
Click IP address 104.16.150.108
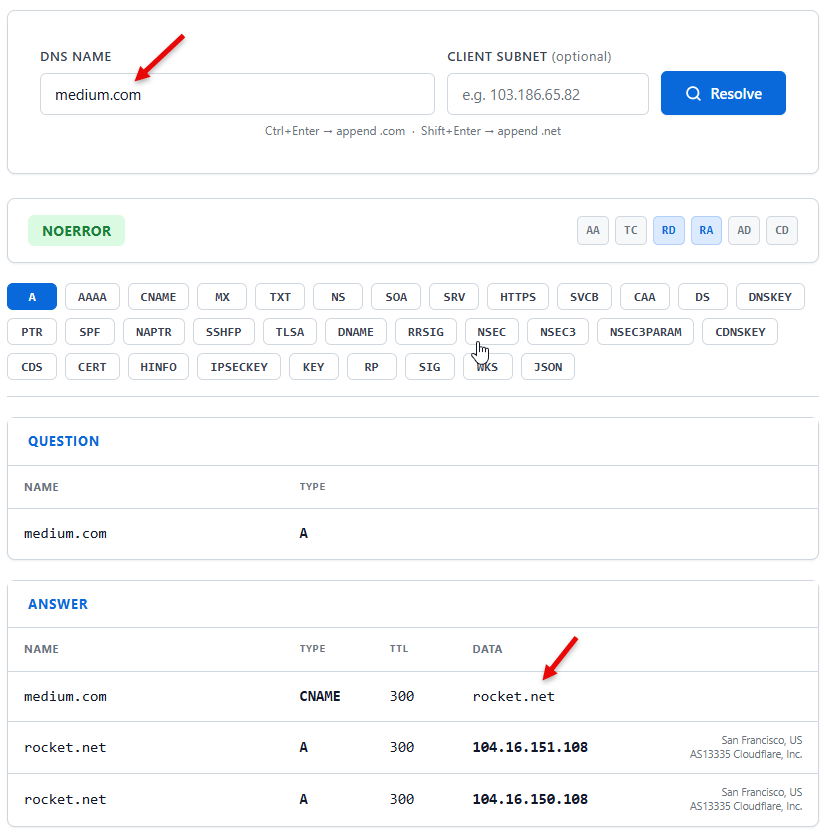tap(530, 799)
